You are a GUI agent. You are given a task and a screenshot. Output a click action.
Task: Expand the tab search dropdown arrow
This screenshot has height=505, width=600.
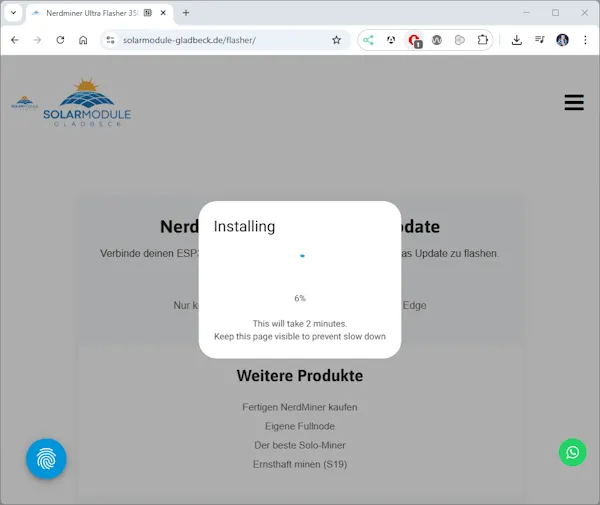tap(13, 13)
